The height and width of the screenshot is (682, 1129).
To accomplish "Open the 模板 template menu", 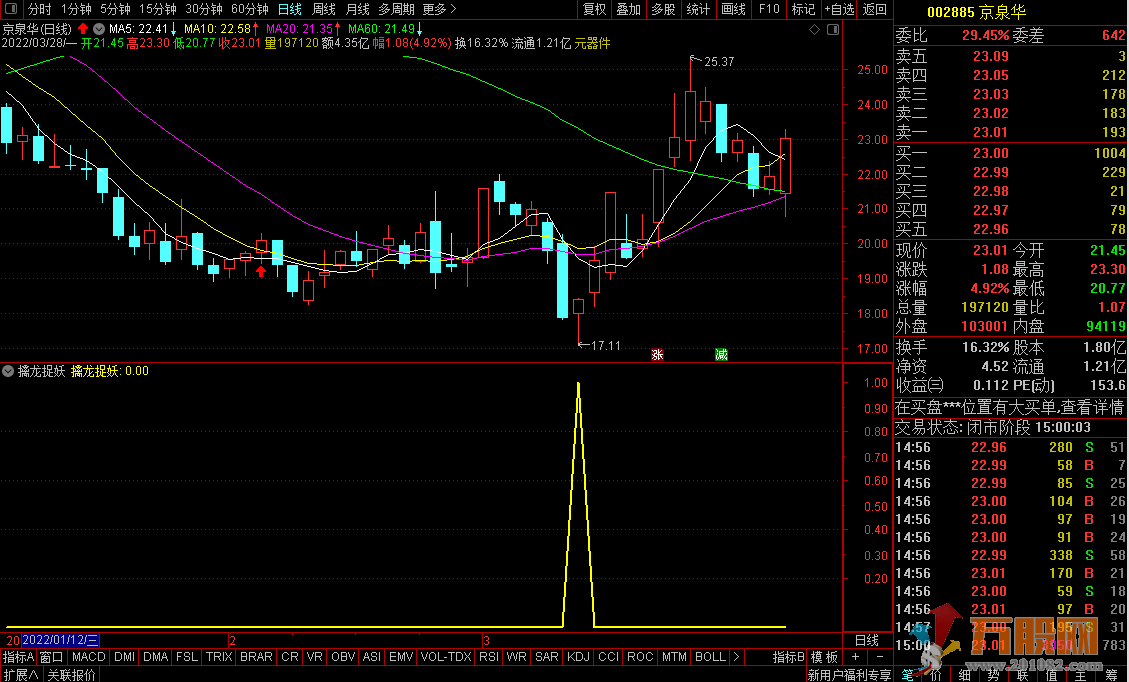I will pos(824,657).
